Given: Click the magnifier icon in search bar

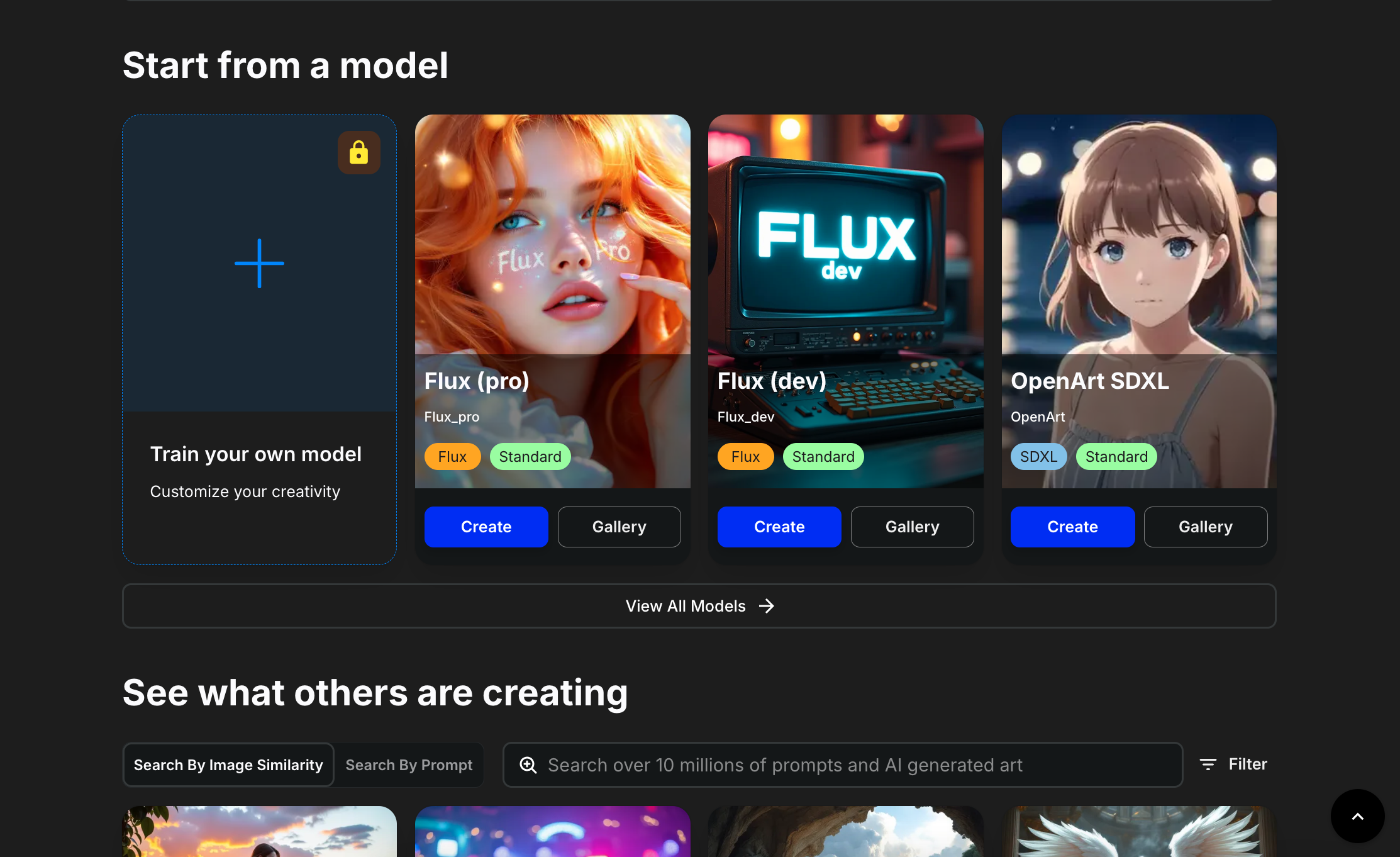Looking at the screenshot, I should tap(528, 765).
